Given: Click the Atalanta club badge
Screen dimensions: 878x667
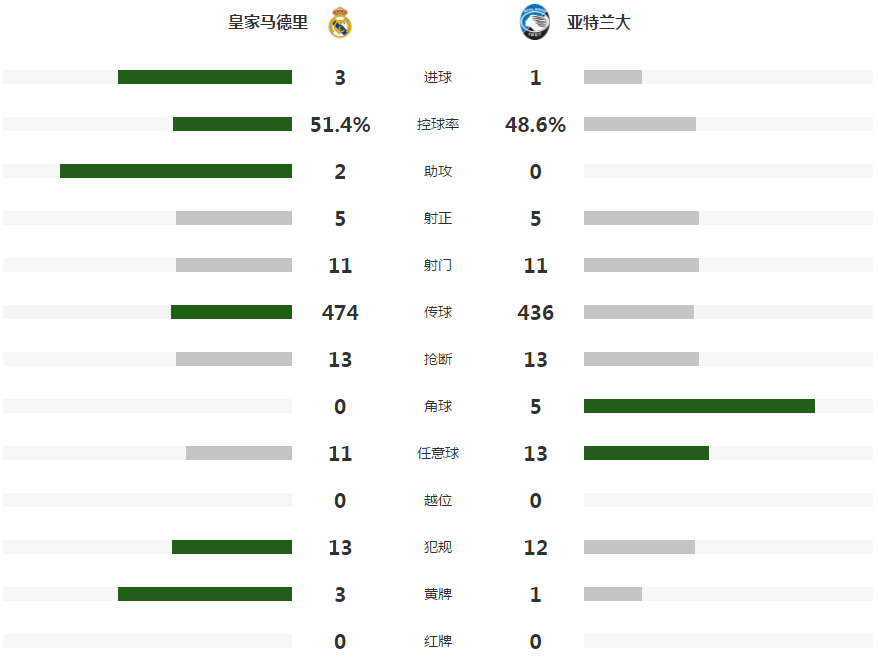Looking at the screenshot, I should tap(535, 22).
